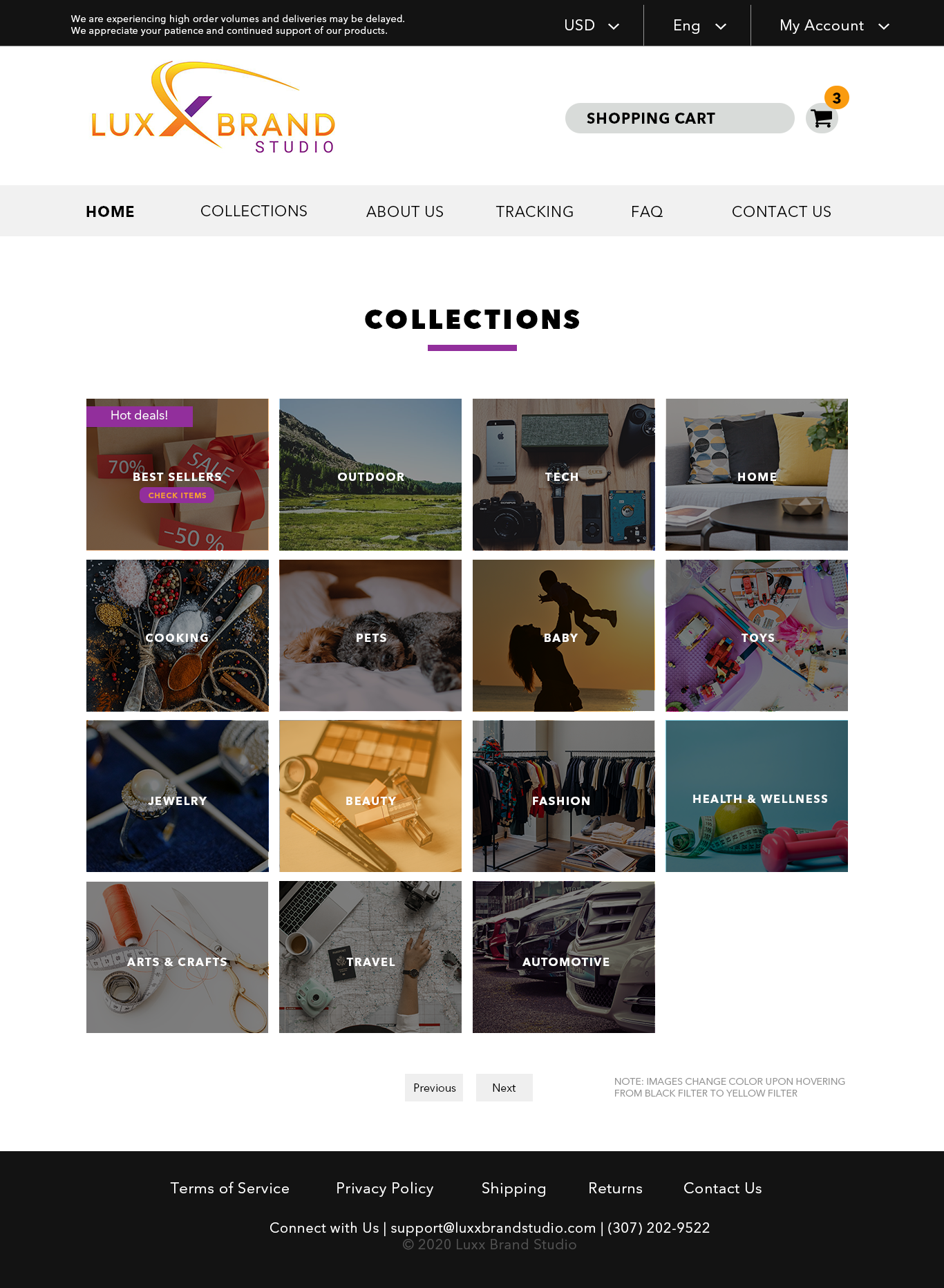
Task: Click the support email address link
Action: [x=493, y=1228]
